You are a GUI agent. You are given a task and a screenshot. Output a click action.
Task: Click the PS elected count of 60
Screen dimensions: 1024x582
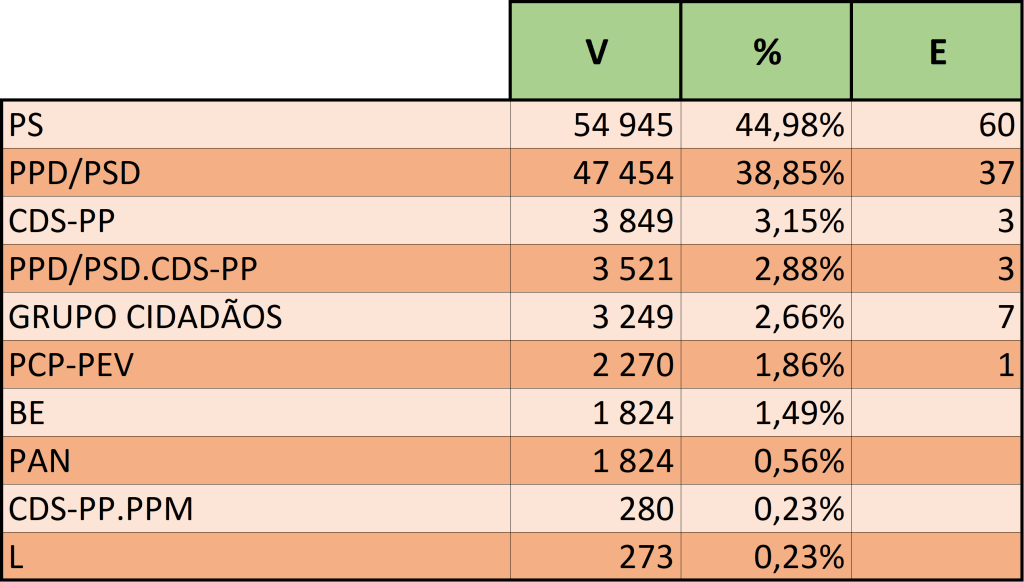coord(997,125)
